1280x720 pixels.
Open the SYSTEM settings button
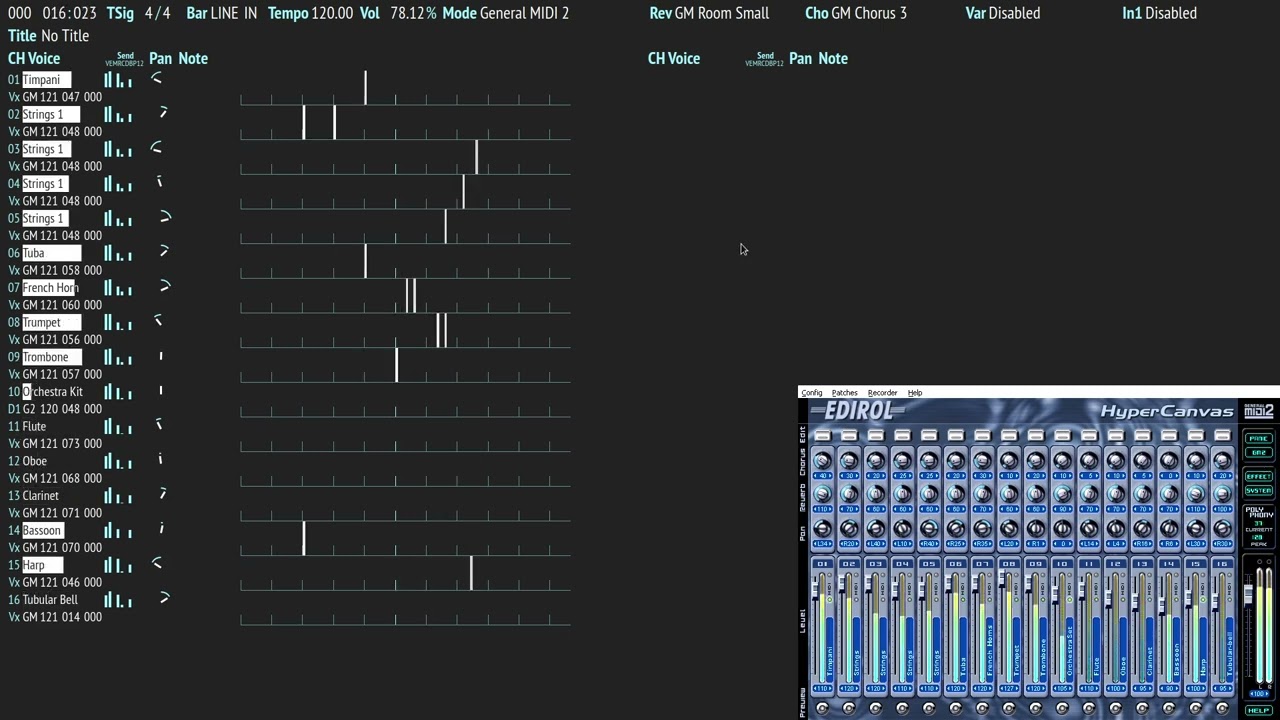click(x=1258, y=491)
